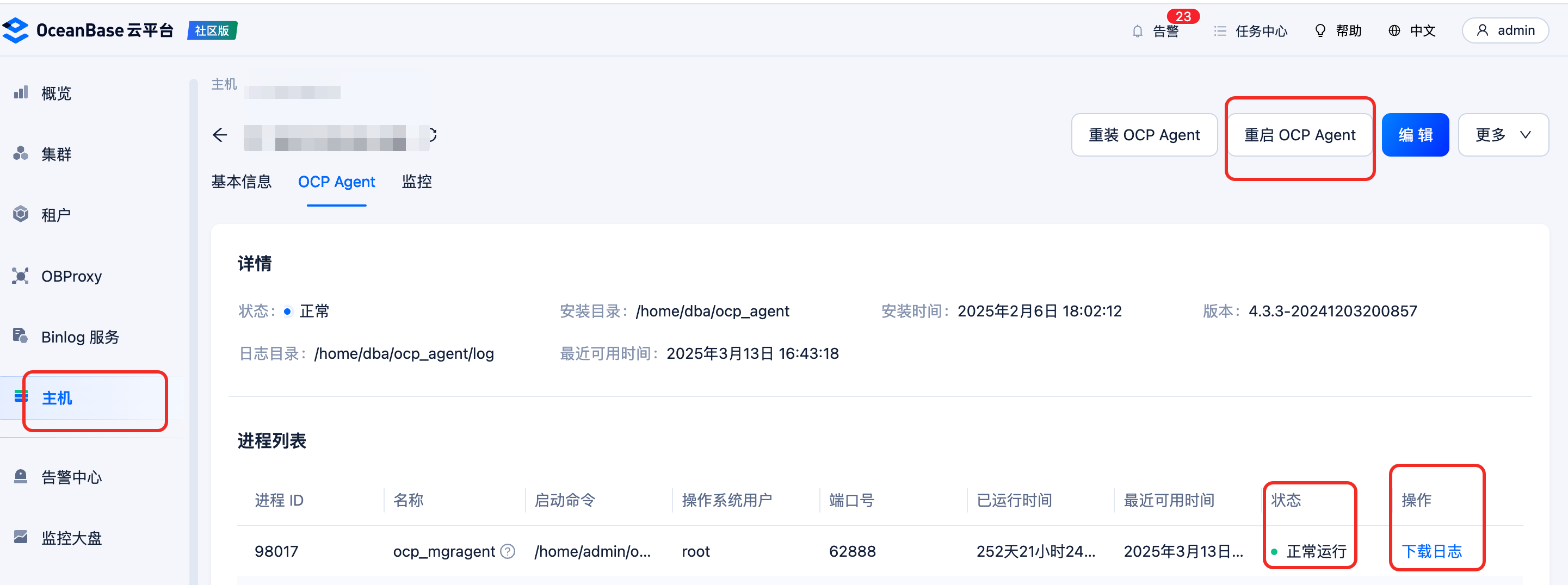Click the ocp_mgragent name cell

(x=444, y=551)
